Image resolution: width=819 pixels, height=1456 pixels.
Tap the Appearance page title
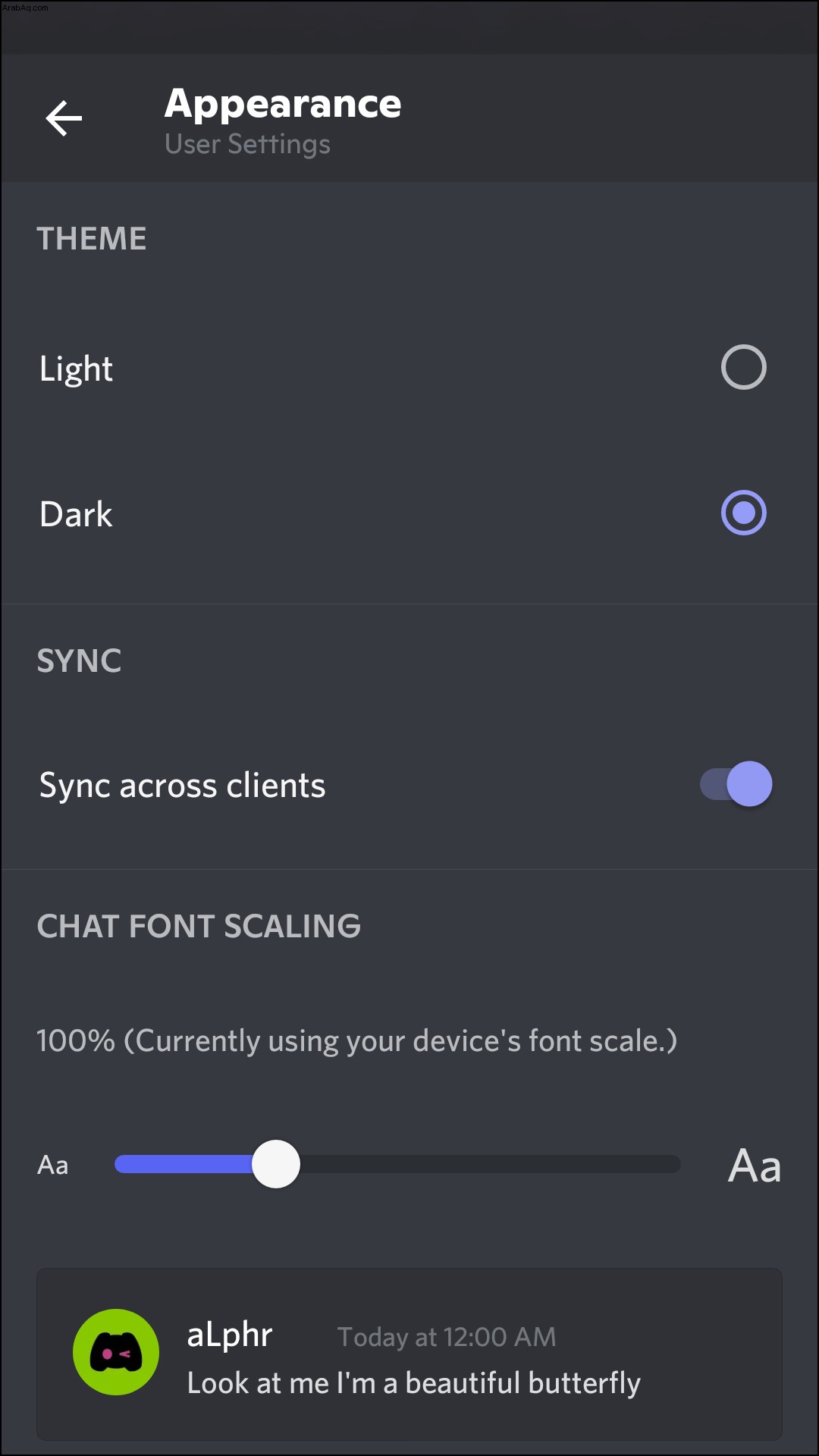(283, 104)
